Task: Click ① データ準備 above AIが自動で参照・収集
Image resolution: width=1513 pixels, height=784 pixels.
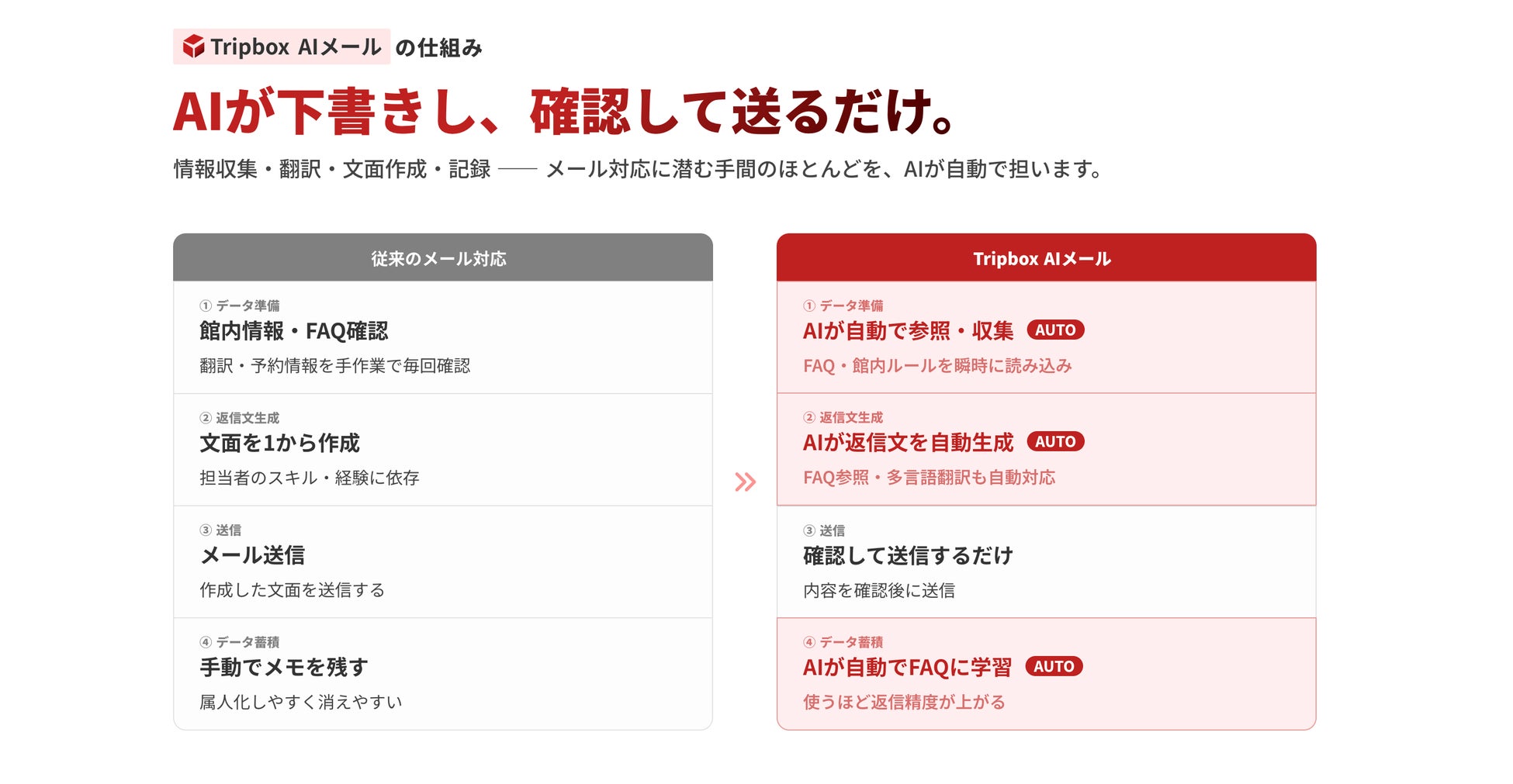Action: pos(843,306)
